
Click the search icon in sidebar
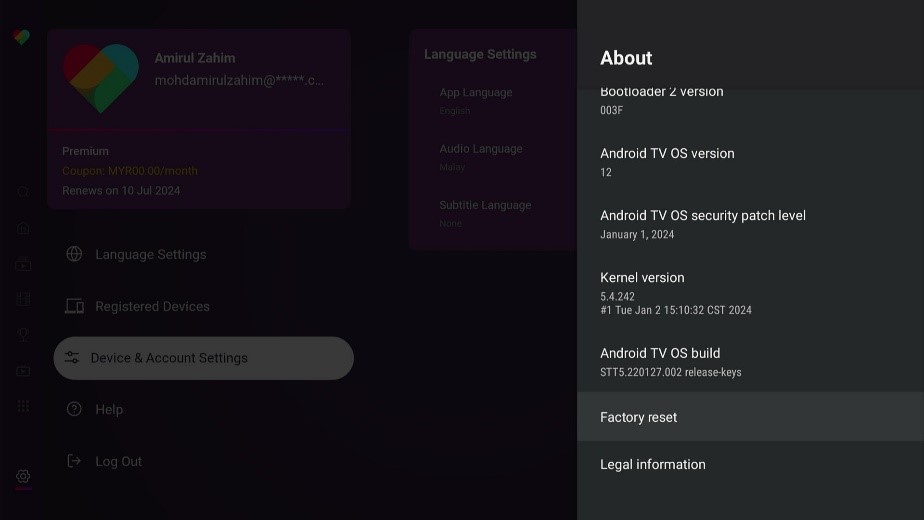tap(23, 192)
